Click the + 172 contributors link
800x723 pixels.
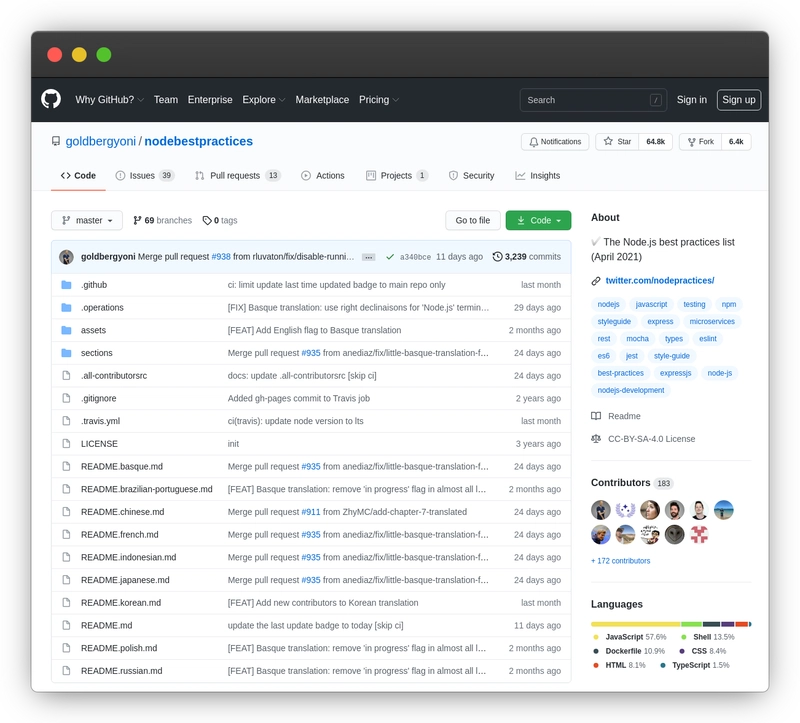click(620, 561)
